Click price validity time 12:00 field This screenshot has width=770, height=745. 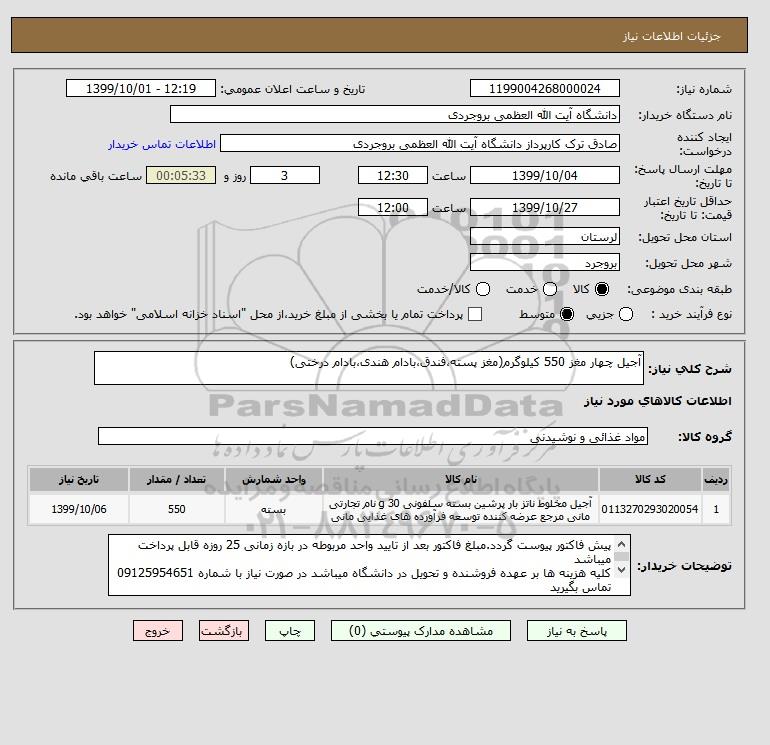pyautogui.click(x=393, y=207)
